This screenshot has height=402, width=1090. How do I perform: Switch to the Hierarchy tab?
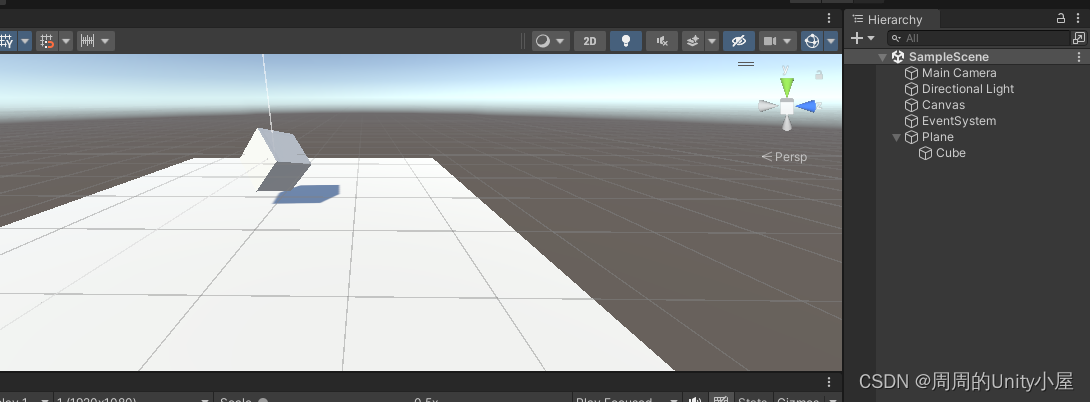894,20
